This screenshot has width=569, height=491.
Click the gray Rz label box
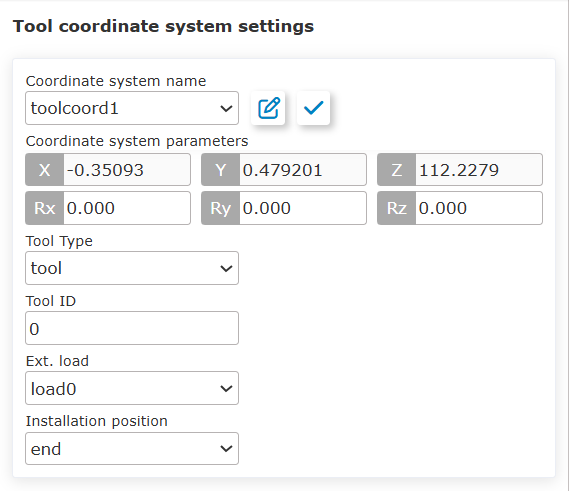click(x=396, y=208)
